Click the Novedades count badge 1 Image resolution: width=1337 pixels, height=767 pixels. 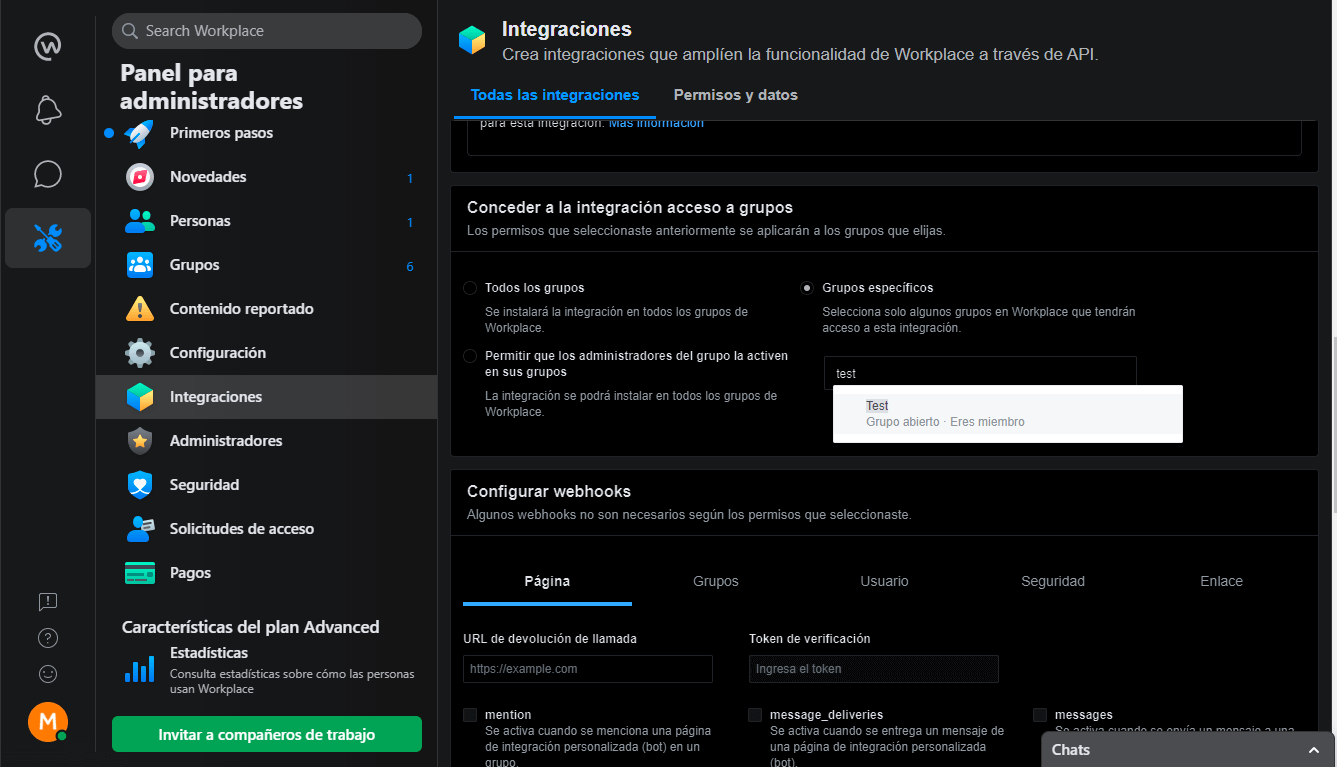tap(410, 179)
